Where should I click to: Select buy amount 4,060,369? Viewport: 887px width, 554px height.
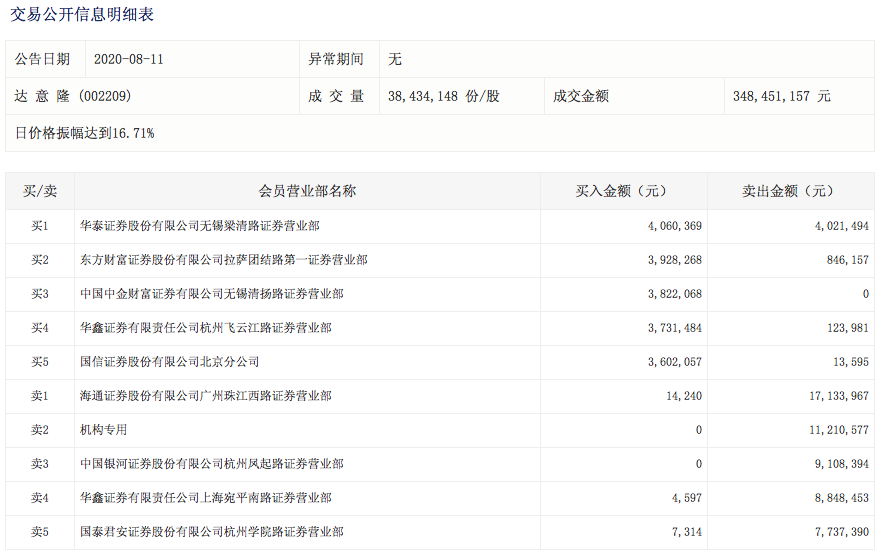coord(675,226)
